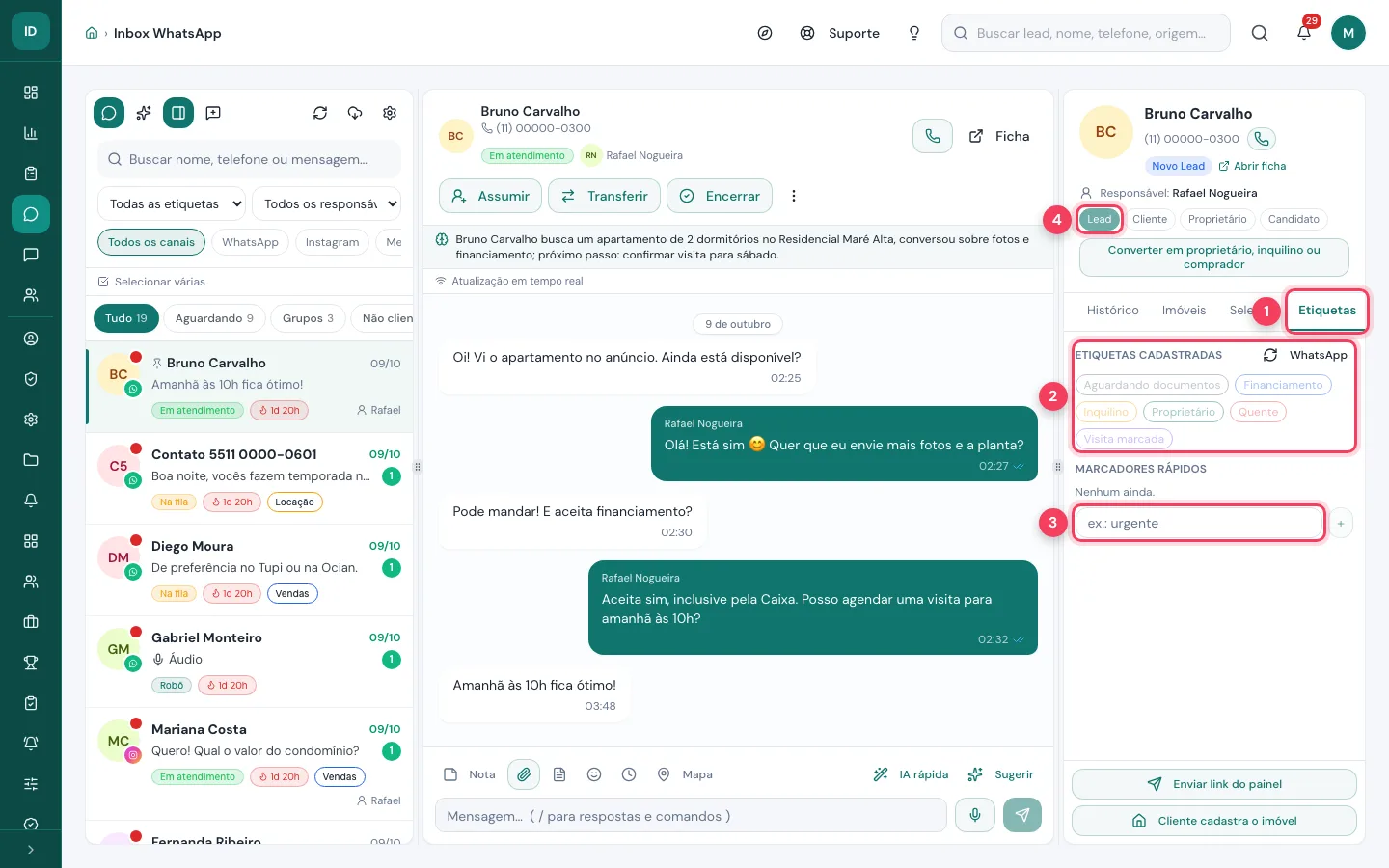Open the compass icon in top bar
The width and height of the screenshot is (1389, 868).
pos(765,33)
